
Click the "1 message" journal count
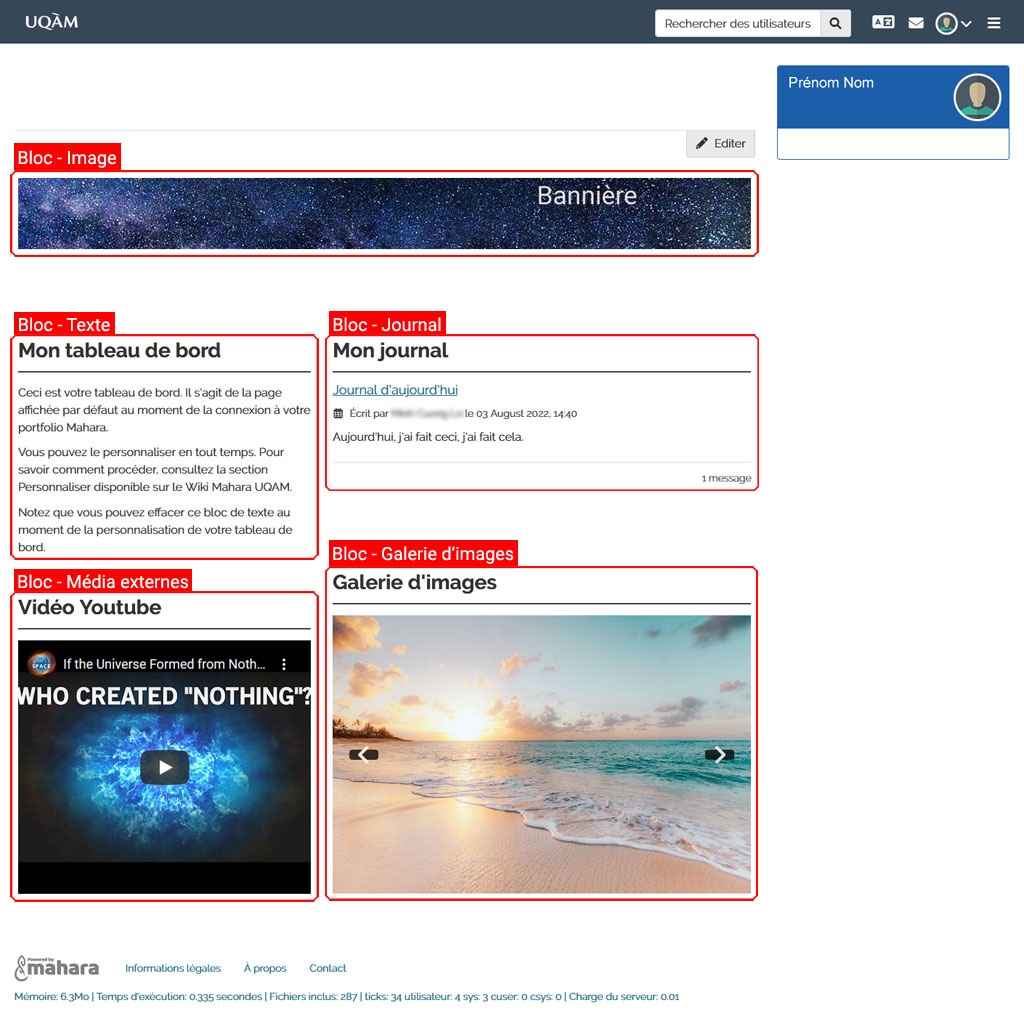[726, 479]
